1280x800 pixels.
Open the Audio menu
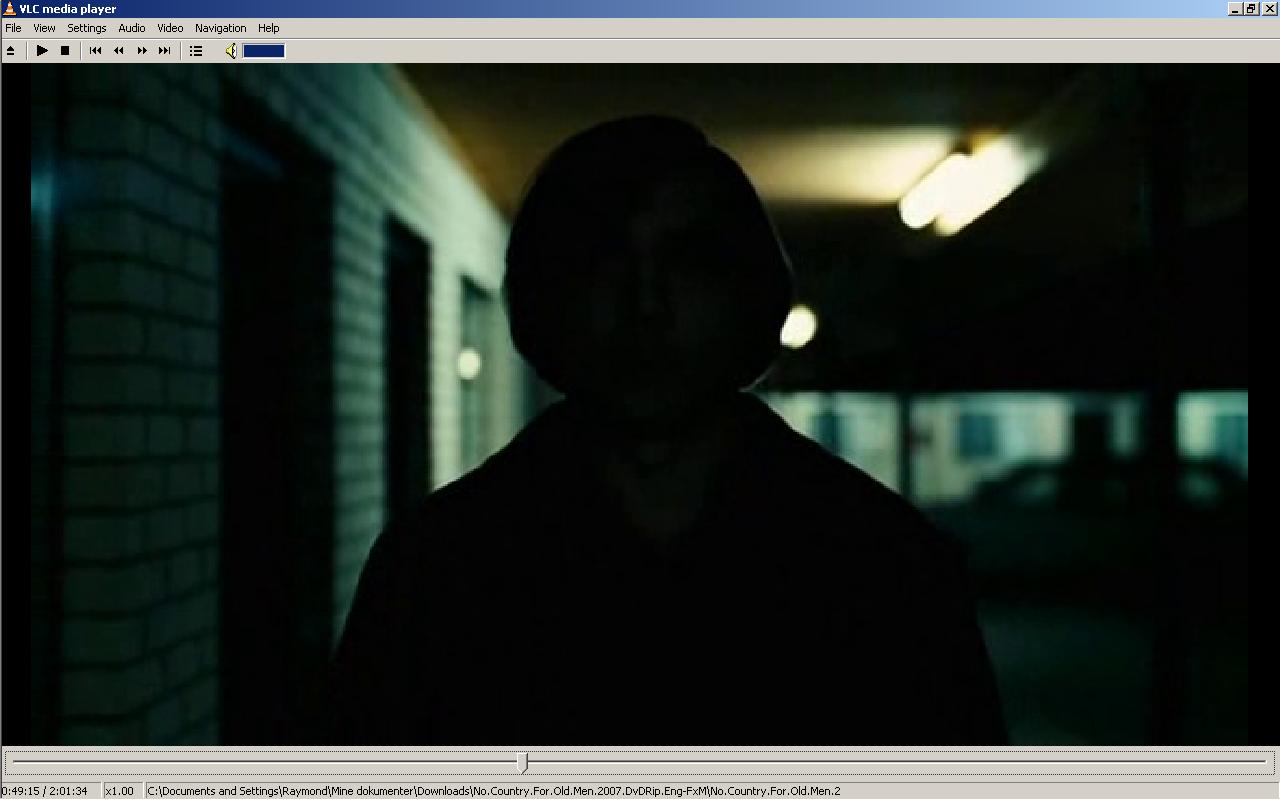(x=132, y=28)
